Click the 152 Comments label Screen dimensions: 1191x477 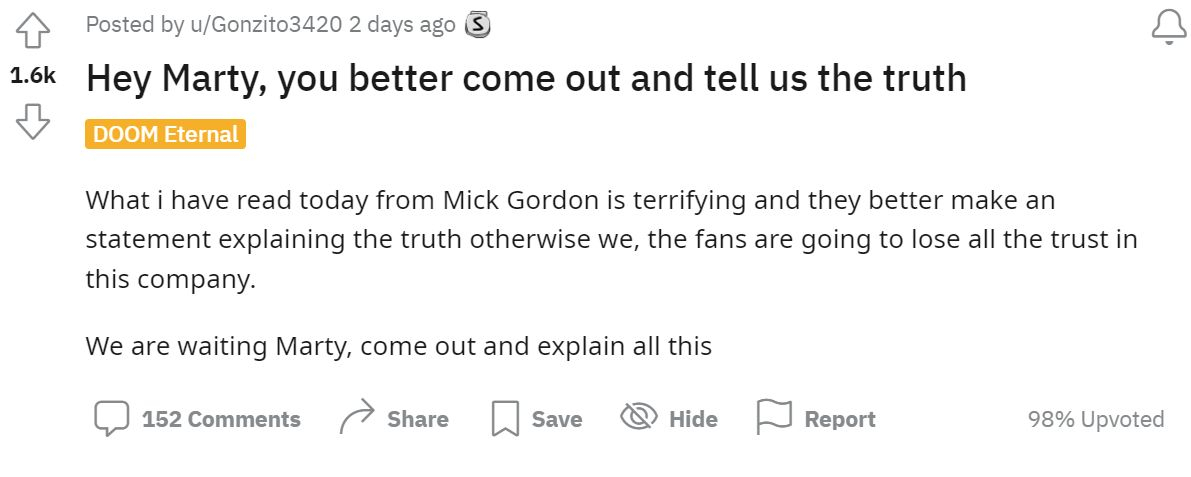click(x=221, y=419)
